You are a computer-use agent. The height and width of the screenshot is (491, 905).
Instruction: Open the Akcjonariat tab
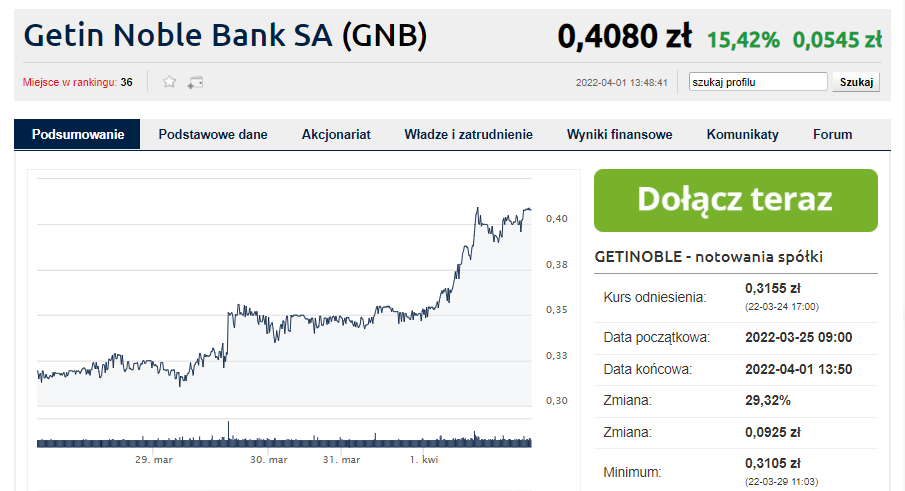(x=336, y=134)
